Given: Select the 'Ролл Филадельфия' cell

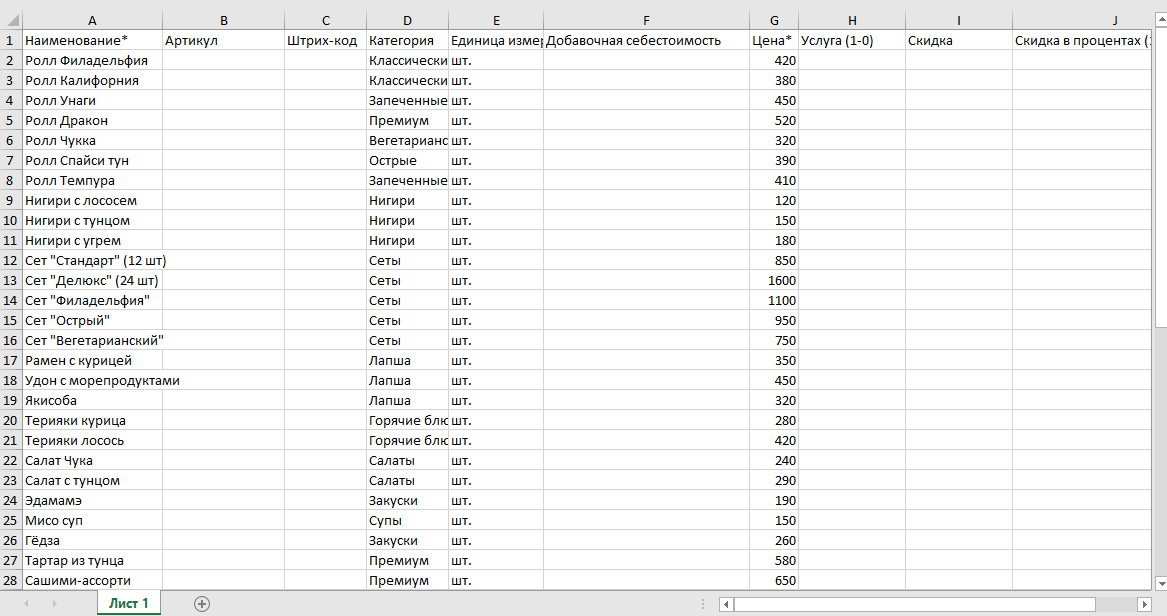Looking at the screenshot, I should click(x=93, y=60).
